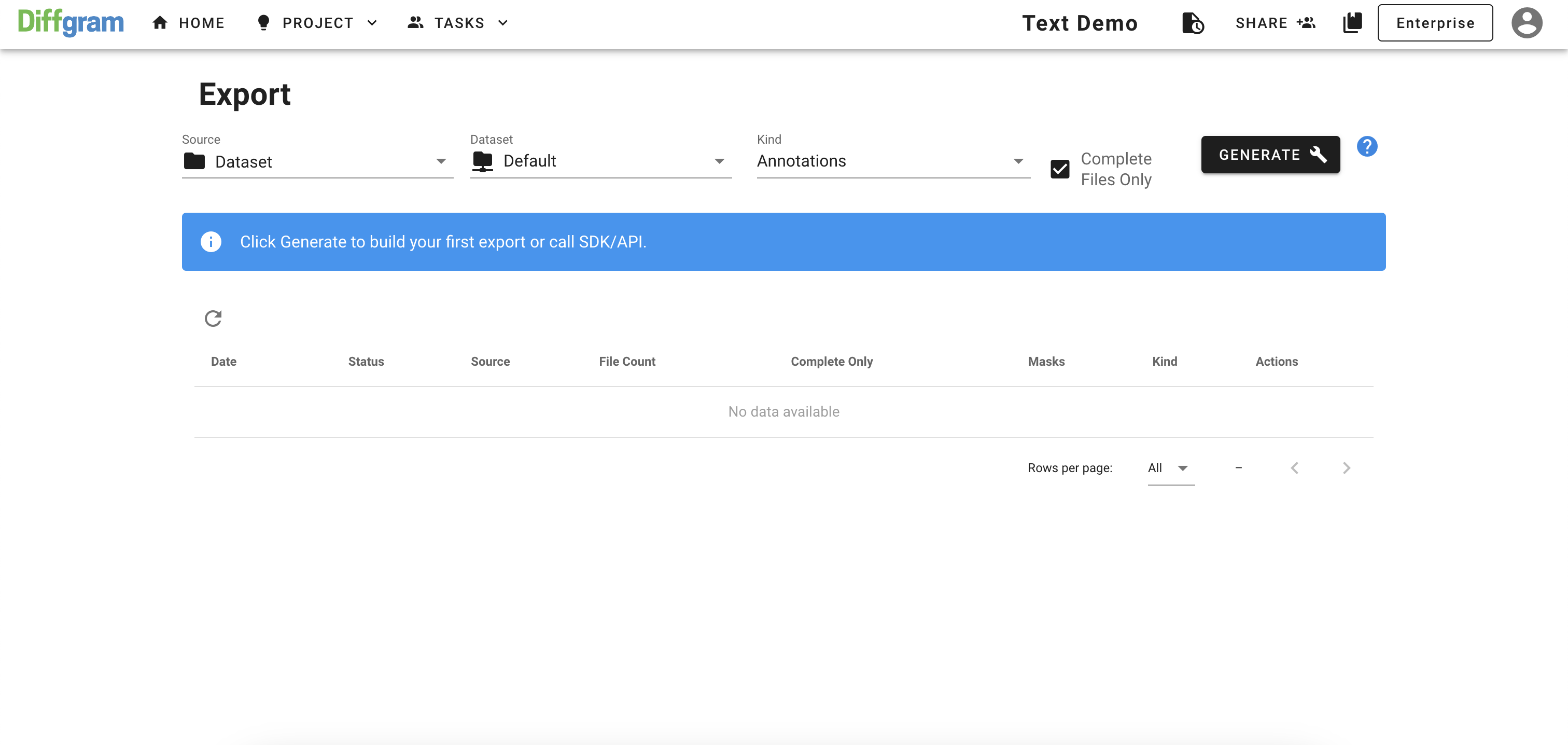Sort by the Complete Only column header
The image size is (1568, 745).
pos(832,362)
